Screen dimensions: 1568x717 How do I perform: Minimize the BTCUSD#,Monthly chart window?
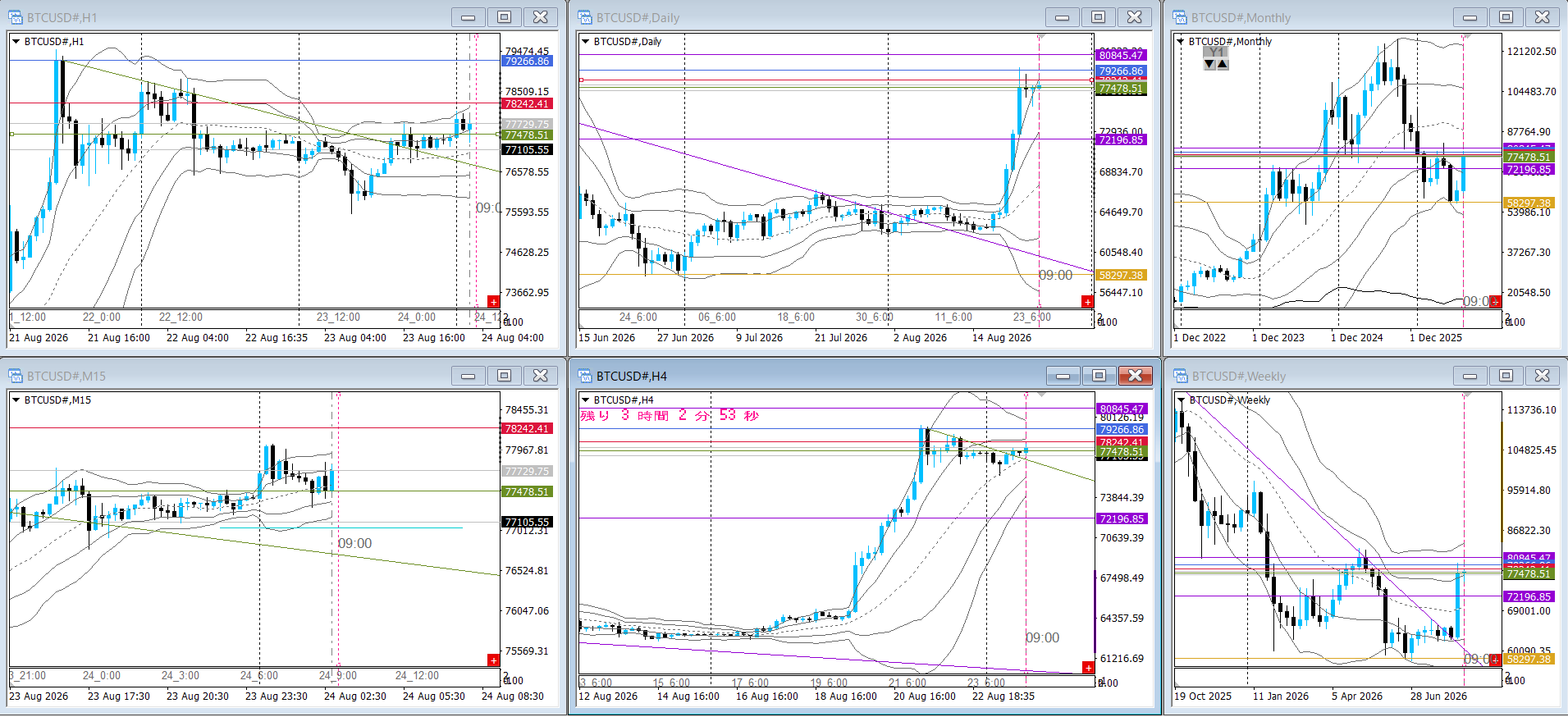click(x=1470, y=17)
